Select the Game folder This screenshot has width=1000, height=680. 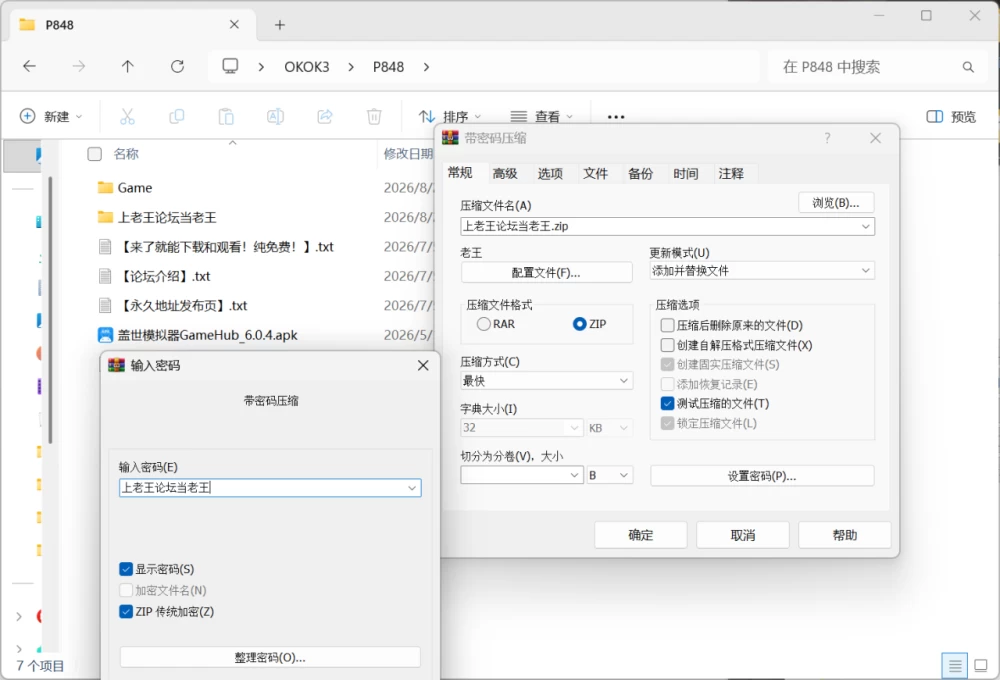135,188
